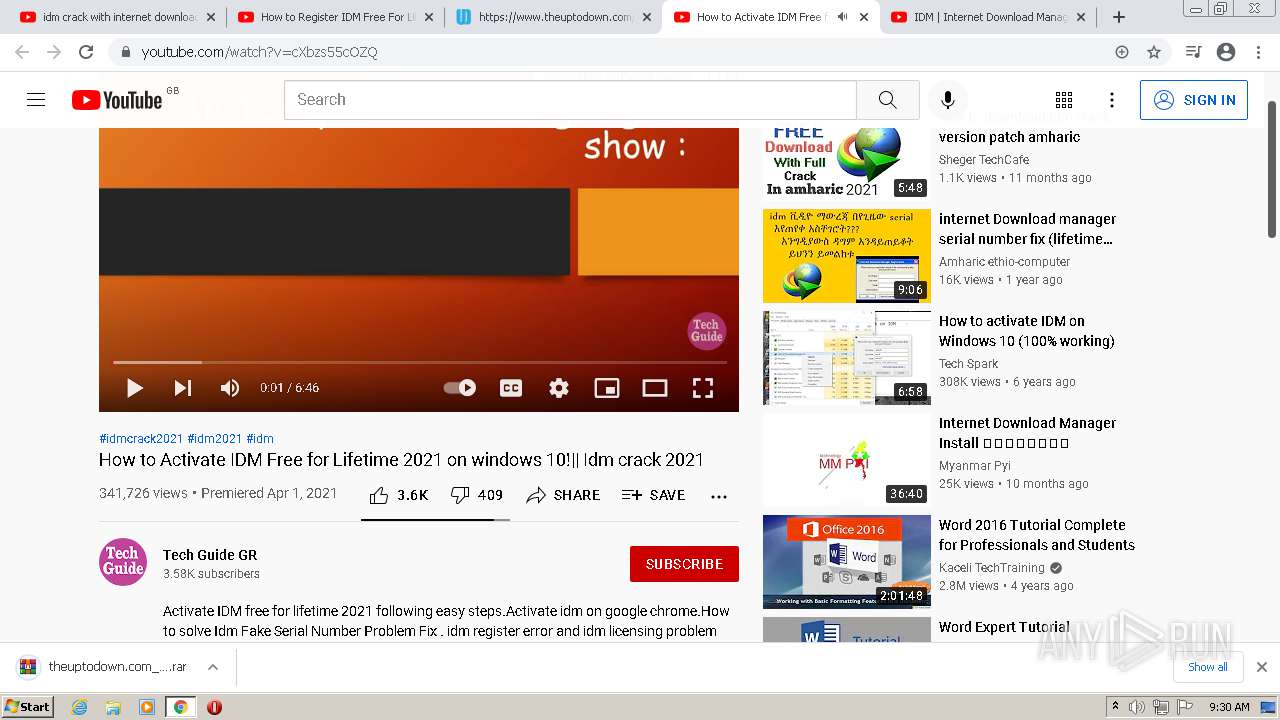Open Internet Explorer from taskbar

tap(80, 707)
